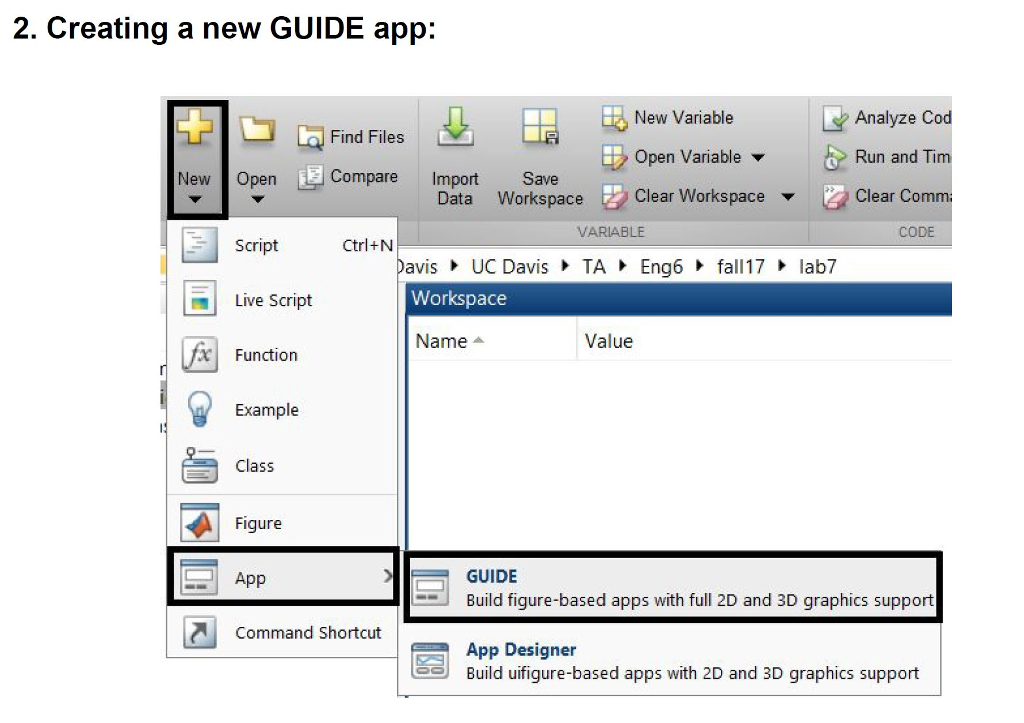
Task: Click the Workspace panel title bar
Action: 679,298
